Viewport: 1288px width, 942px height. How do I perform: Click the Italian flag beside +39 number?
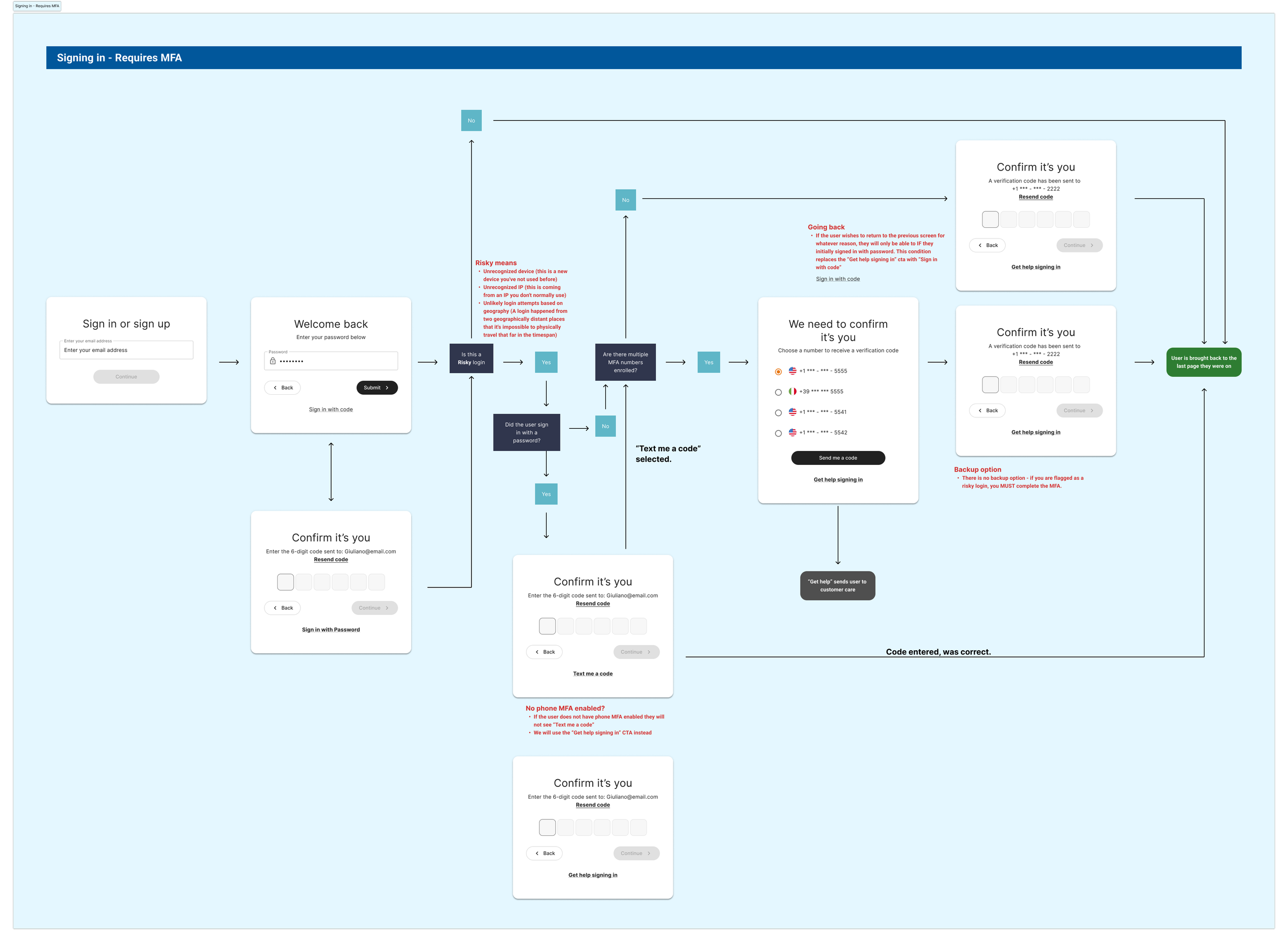click(x=792, y=391)
